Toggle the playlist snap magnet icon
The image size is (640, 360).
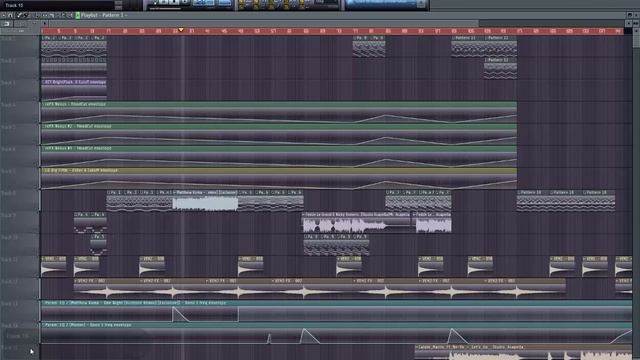click(10, 15)
